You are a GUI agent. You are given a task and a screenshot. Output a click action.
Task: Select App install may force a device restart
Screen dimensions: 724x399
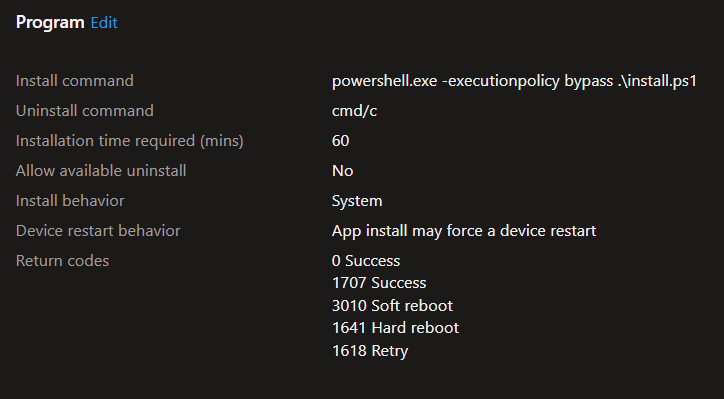[x=464, y=231]
